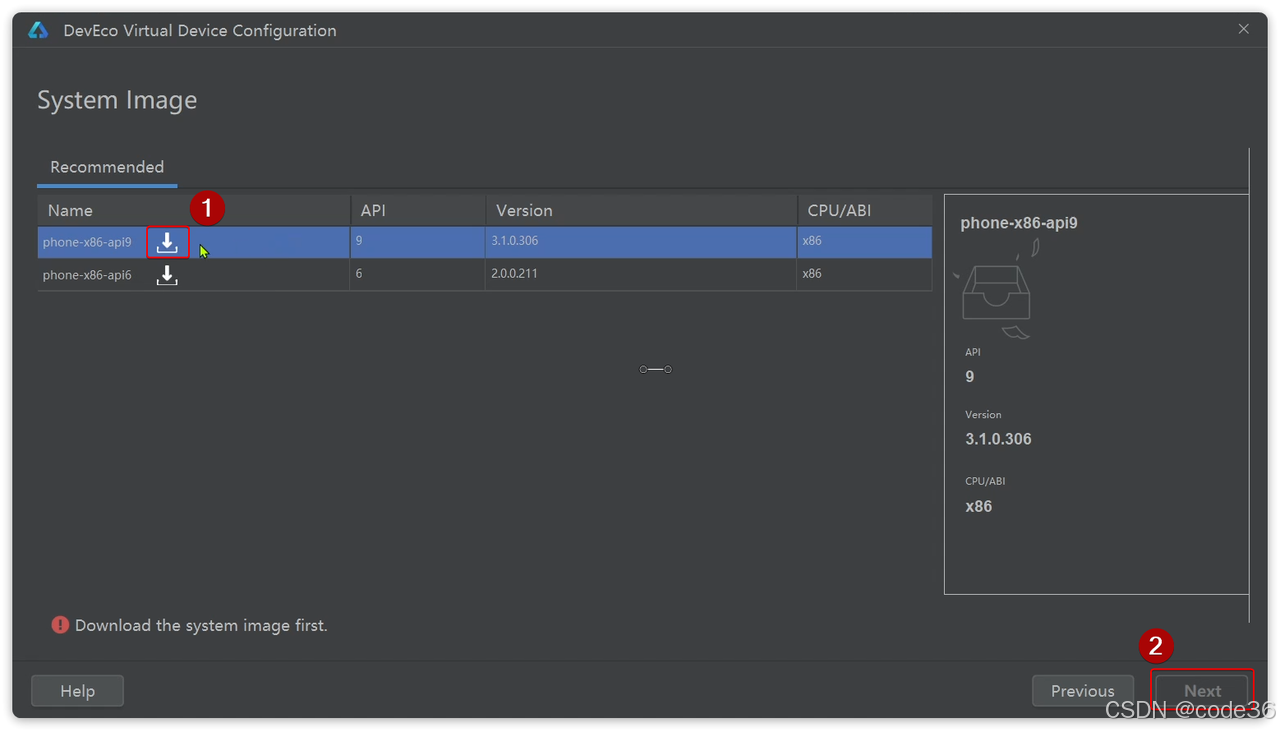Click the 'Download the system image first.' message
The image size is (1280, 732).
[x=201, y=625]
